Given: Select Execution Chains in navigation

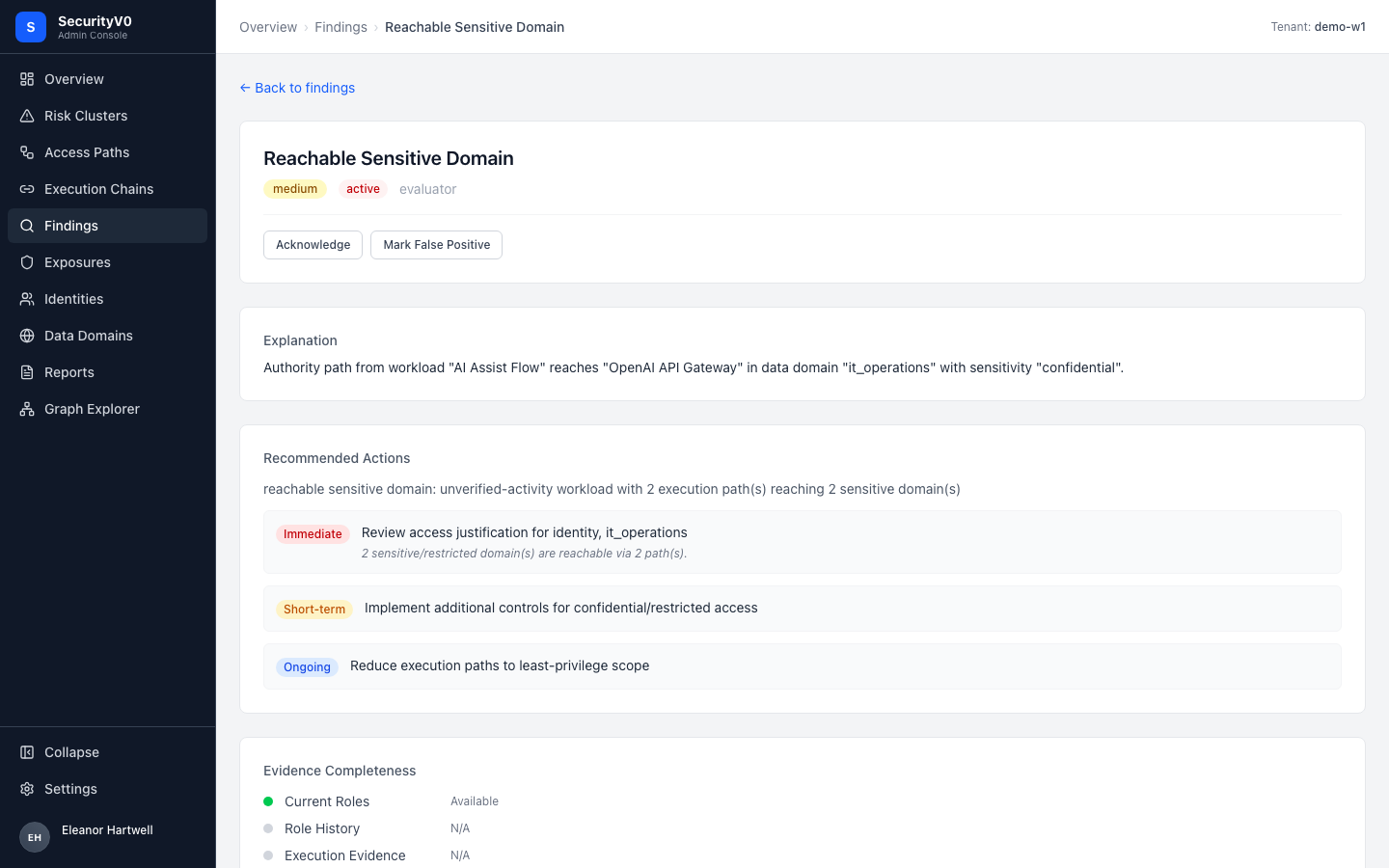Looking at the screenshot, I should click(107, 189).
